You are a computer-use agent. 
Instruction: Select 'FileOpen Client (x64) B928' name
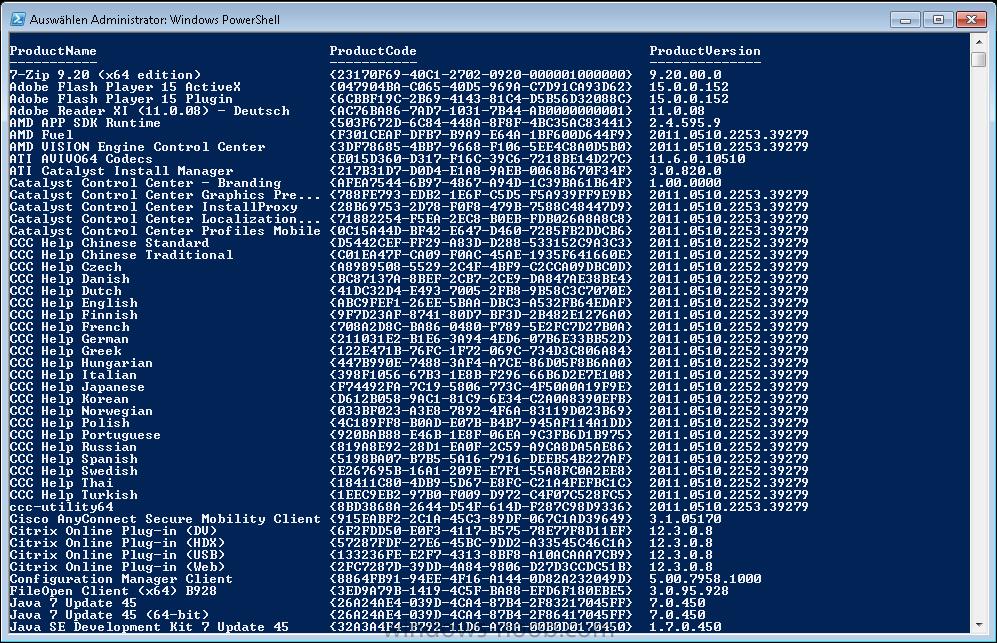click(x=113, y=591)
